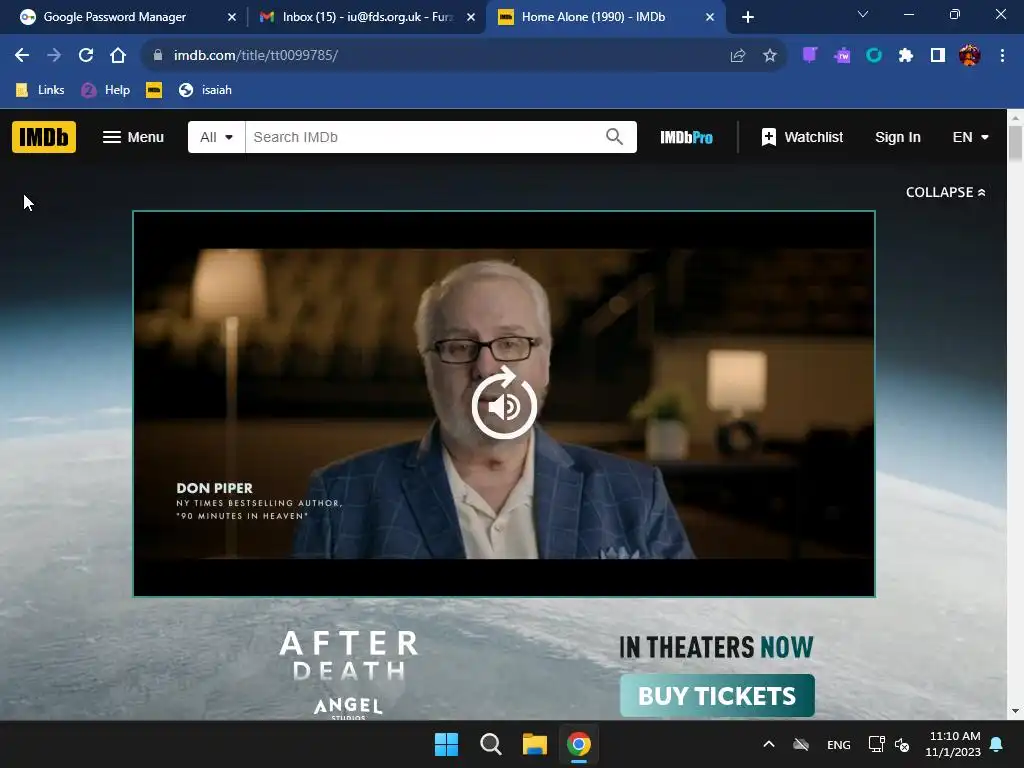The image size is (1024, 768).
Task: Share this page icon
Action: 738,56
